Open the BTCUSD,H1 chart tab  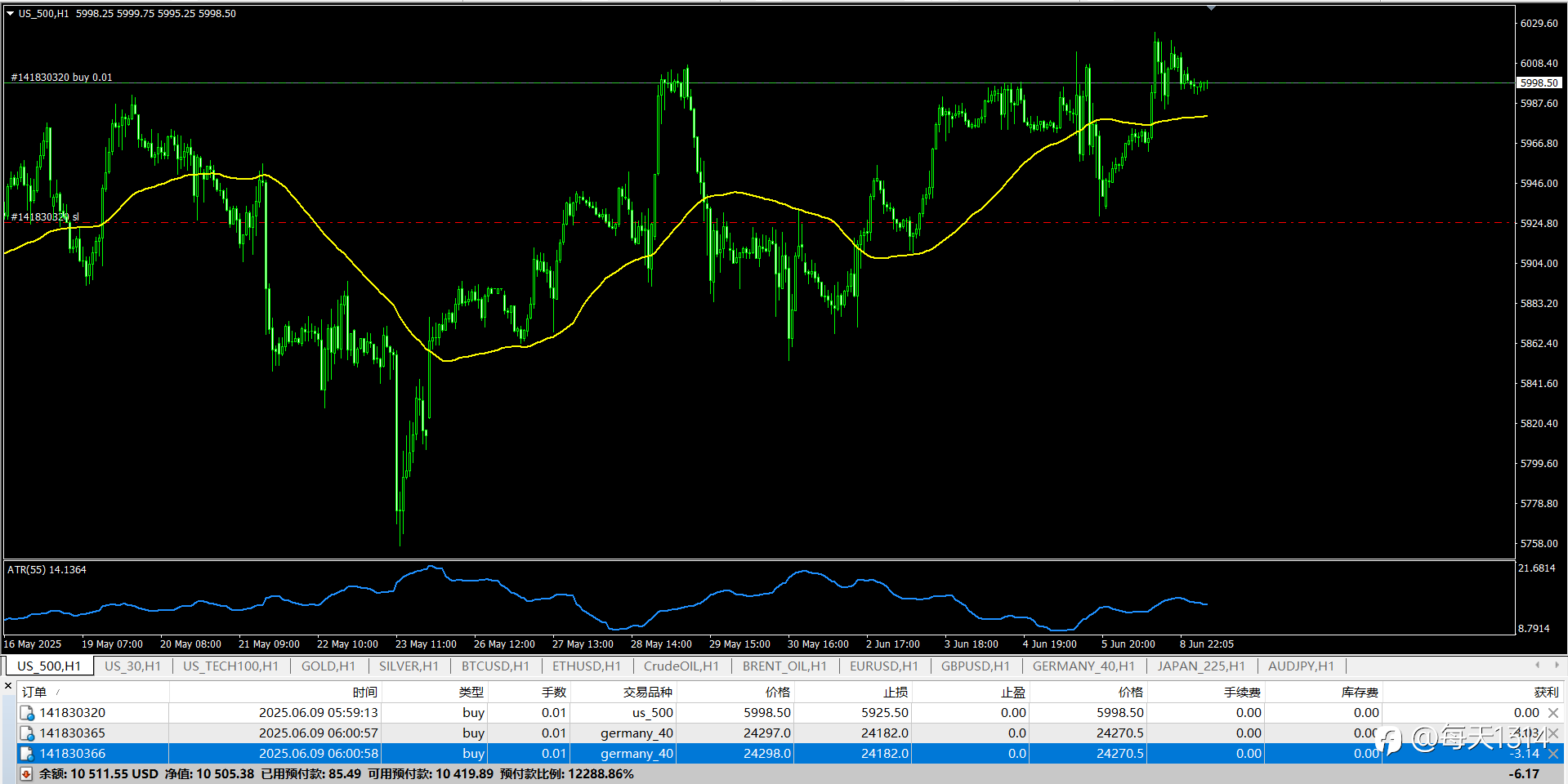pos(495,666)
